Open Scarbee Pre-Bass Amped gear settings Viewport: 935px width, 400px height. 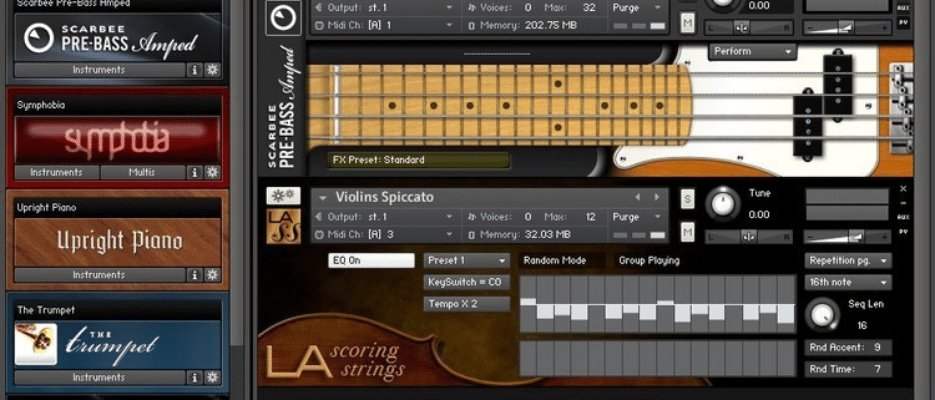(212, 70)
